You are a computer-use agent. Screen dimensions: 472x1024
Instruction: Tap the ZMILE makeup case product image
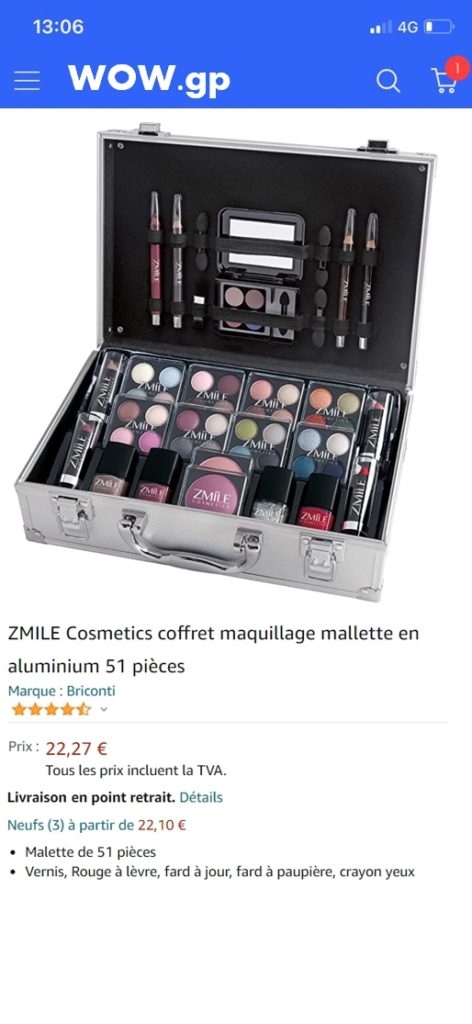pyautogui.click(x=226, y=361)
